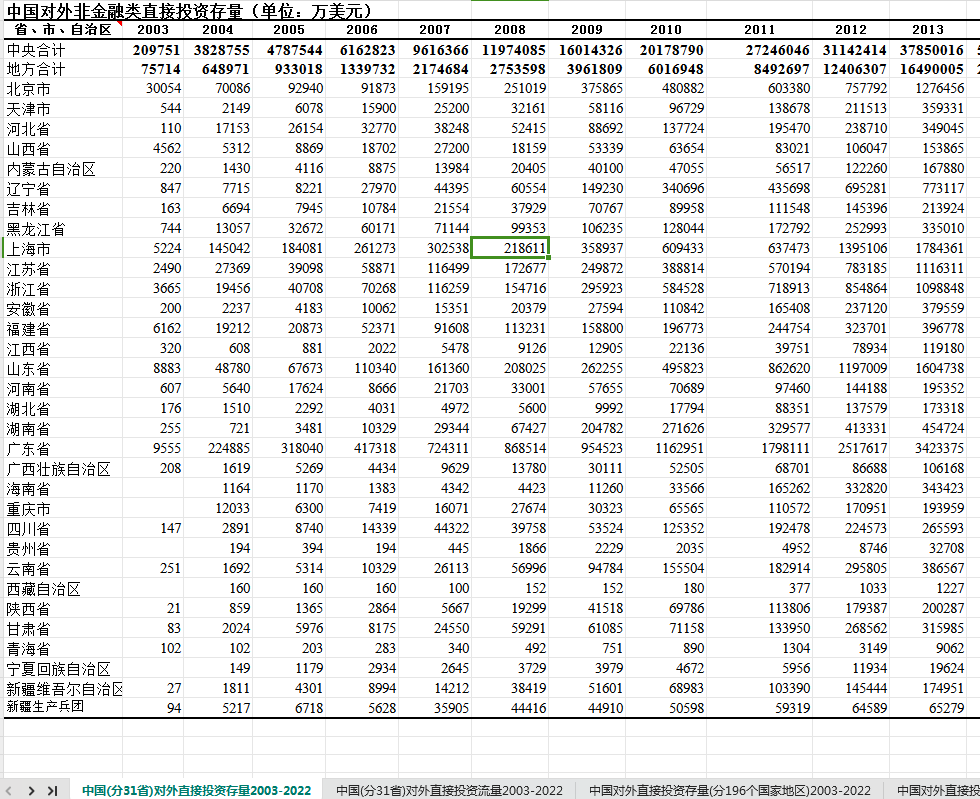Click cell 1276456 for 北京市 2013

928,89
